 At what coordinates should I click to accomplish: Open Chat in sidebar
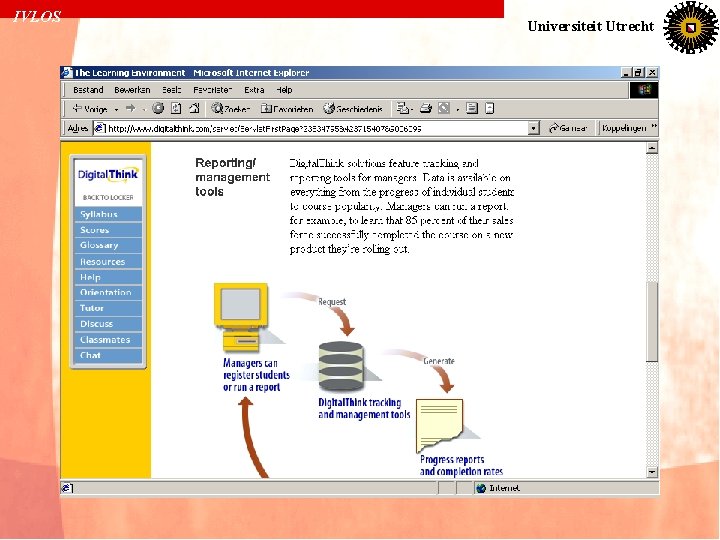click(x=108, y=355)
